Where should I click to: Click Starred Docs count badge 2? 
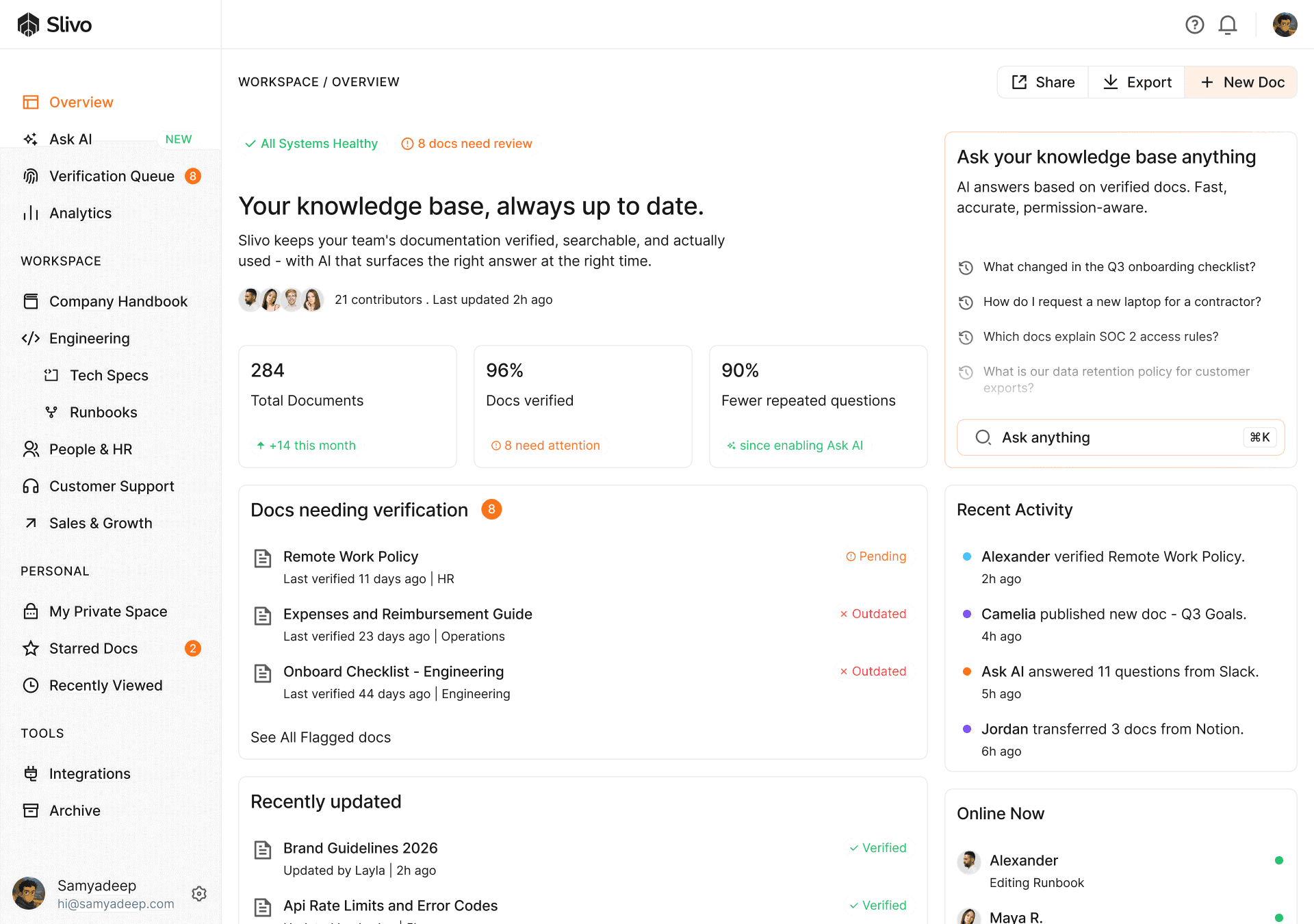click(193, 648)
